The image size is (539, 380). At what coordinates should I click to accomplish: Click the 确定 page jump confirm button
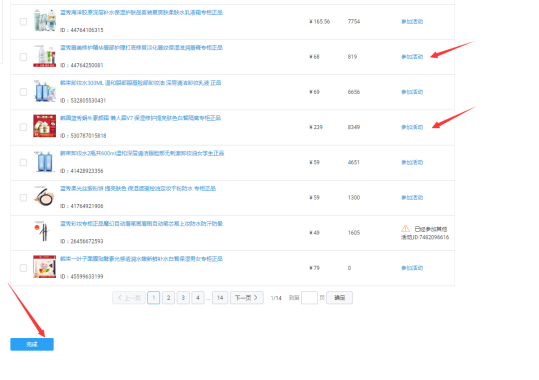(x=339, y=298)
